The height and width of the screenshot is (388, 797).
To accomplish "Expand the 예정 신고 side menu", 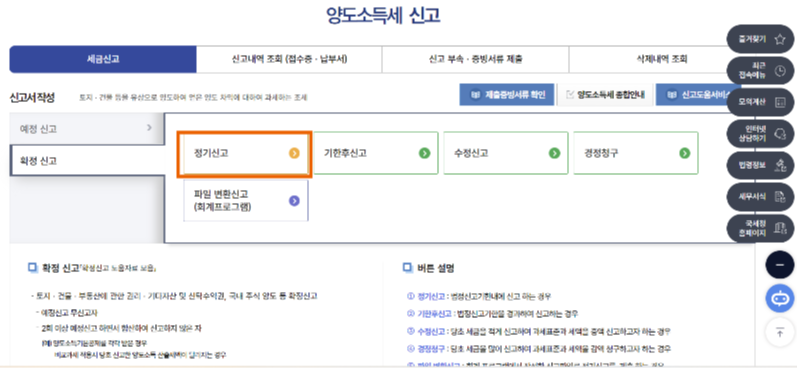I will tap(86, 129).
